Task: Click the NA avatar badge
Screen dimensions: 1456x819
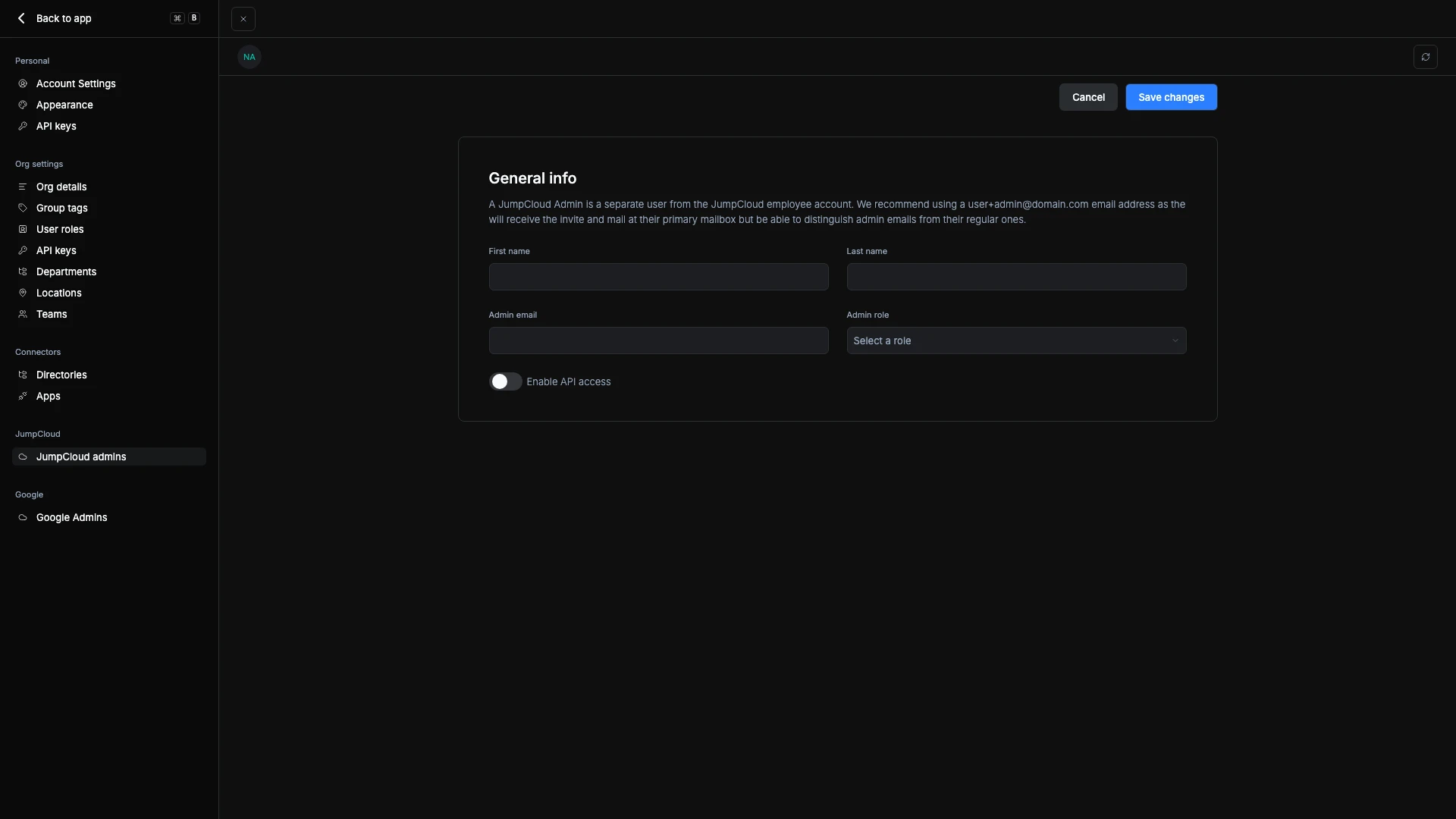Action: pyautogui.click(x=249, y=57)
